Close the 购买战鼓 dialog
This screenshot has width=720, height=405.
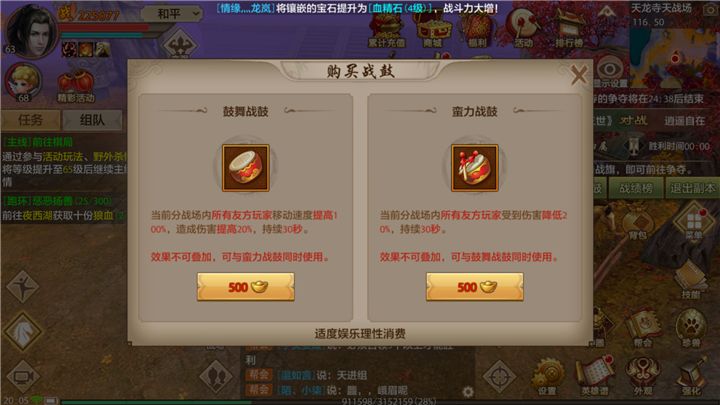click(x=579, y=75)
